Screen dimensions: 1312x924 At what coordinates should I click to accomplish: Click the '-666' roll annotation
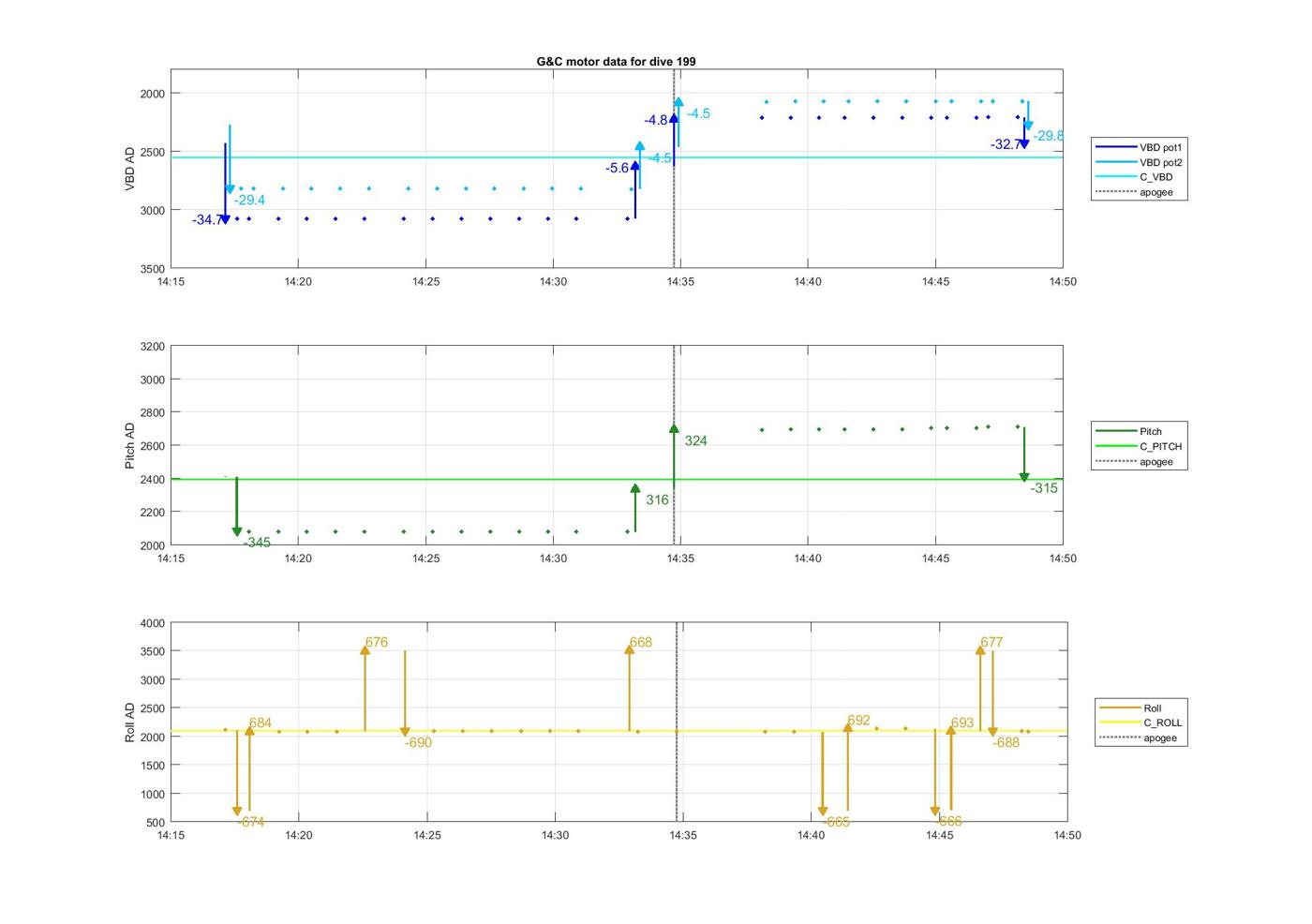(948, 821)
